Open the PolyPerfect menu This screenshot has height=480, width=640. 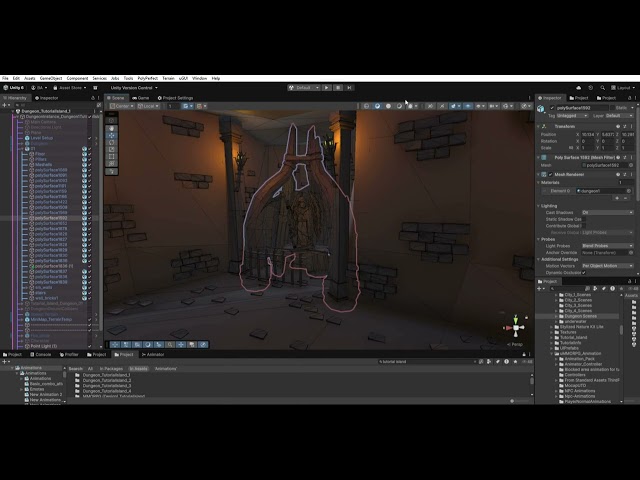147,78
